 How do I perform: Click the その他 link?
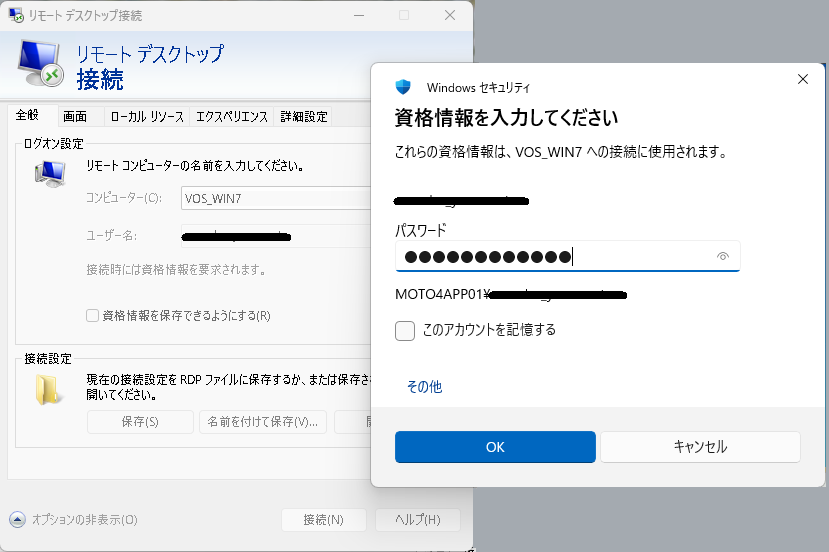click(424, 387)
